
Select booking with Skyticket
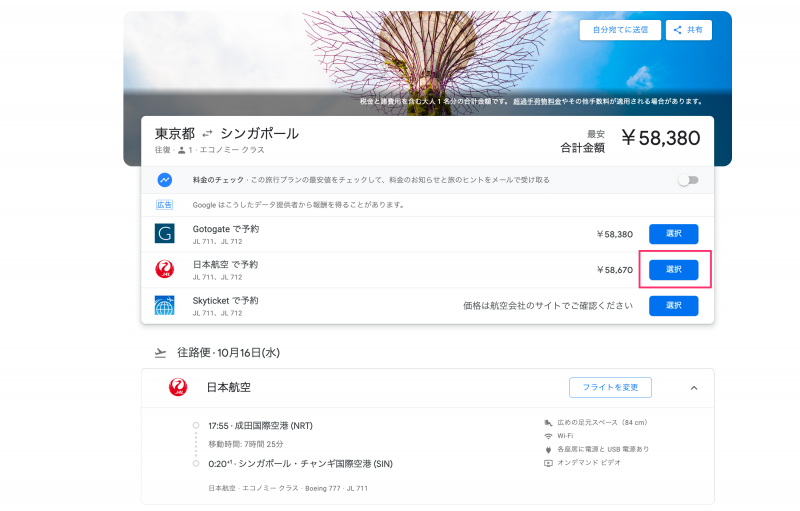point(673,305)
